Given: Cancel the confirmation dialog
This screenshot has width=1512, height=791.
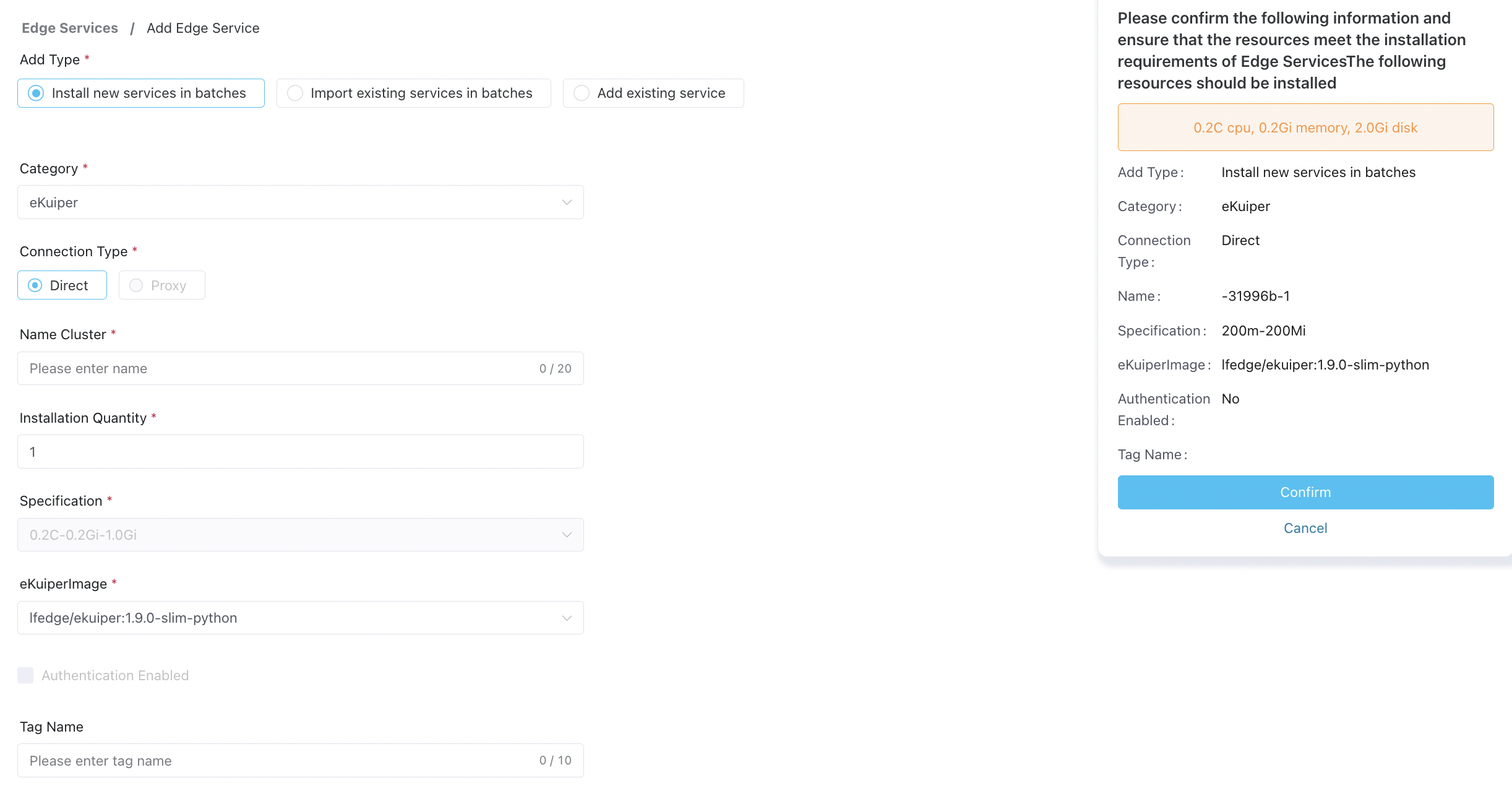Looking at the screenshot, I should point(1305,528).
